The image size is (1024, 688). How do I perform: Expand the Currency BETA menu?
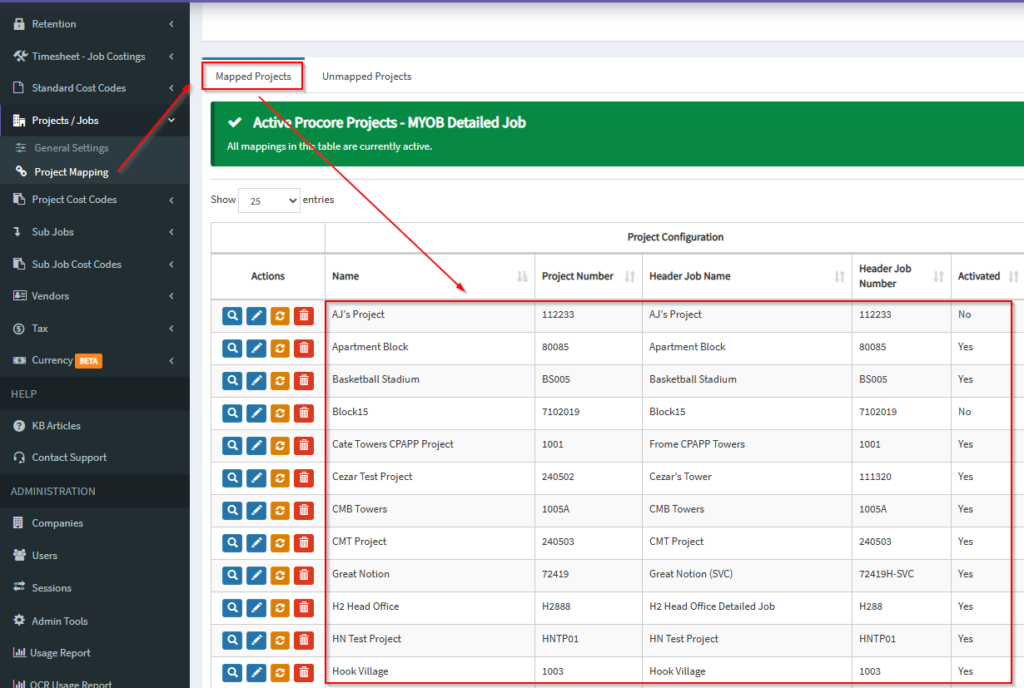point(95,361)
